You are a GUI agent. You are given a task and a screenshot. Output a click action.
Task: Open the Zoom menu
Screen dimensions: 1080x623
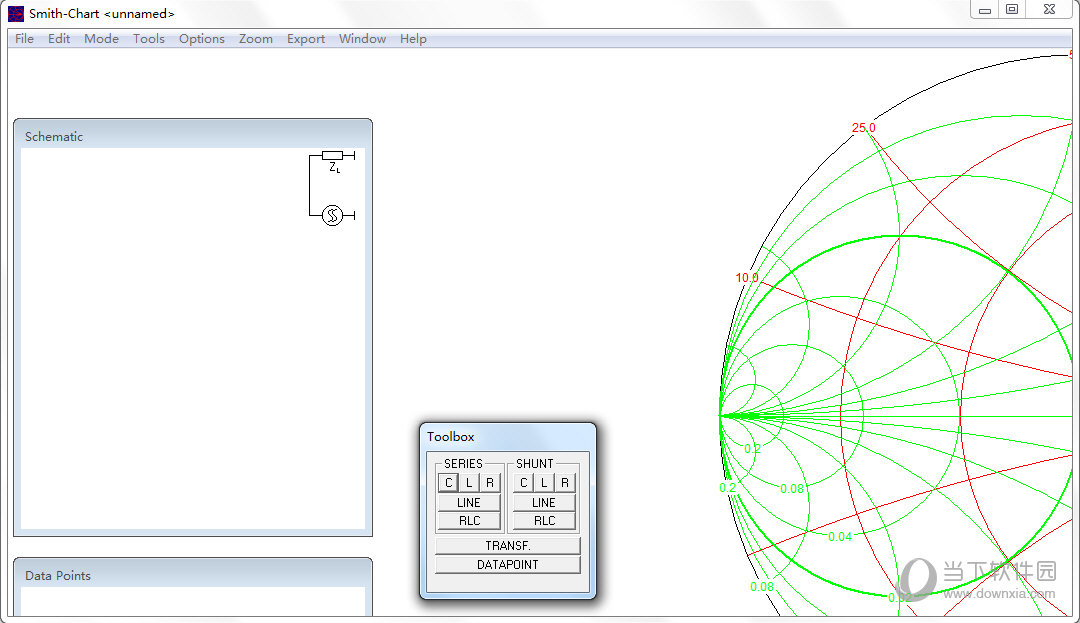[256, 39]
